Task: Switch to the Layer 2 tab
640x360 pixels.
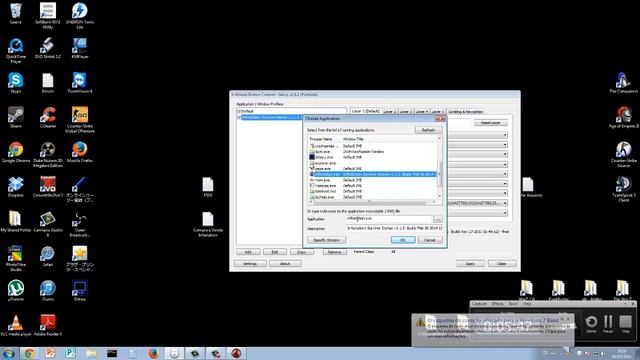Action: 389,111
